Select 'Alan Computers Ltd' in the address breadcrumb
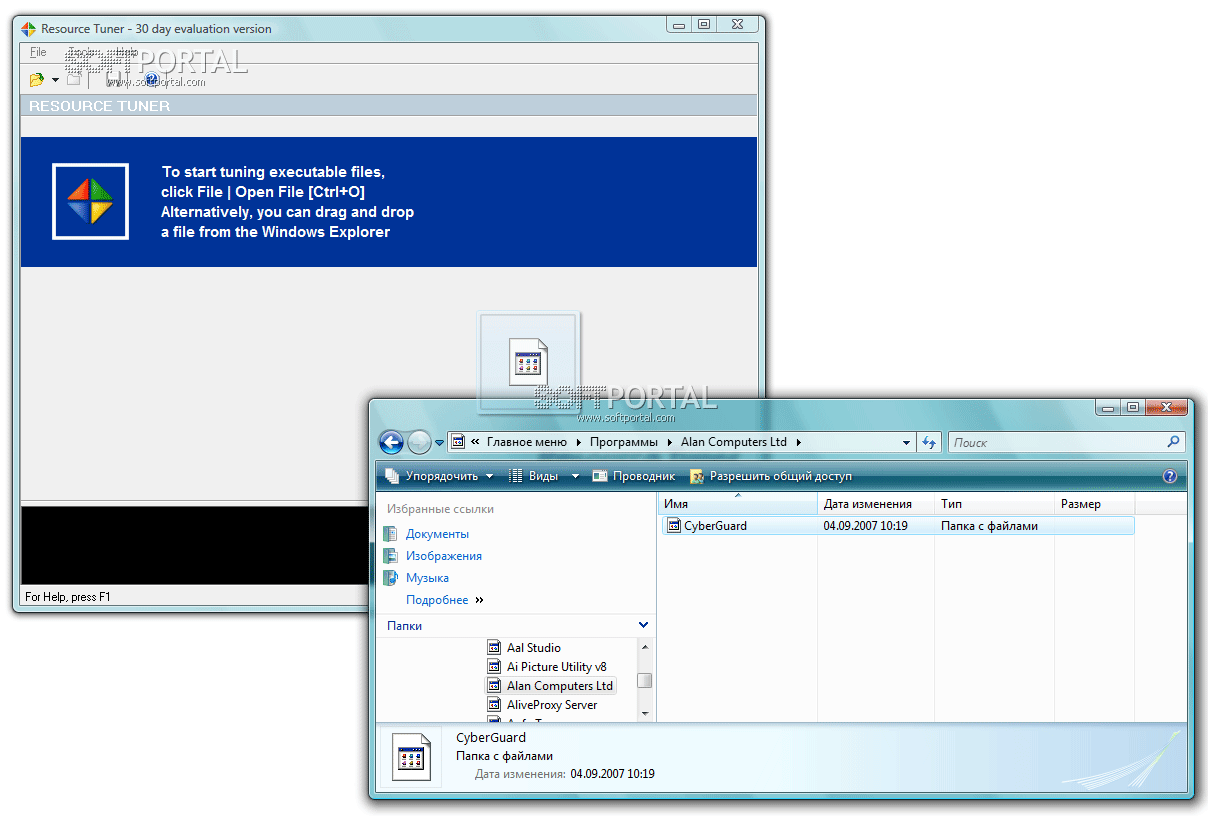 pyautogui.click(x=734, y=442)
